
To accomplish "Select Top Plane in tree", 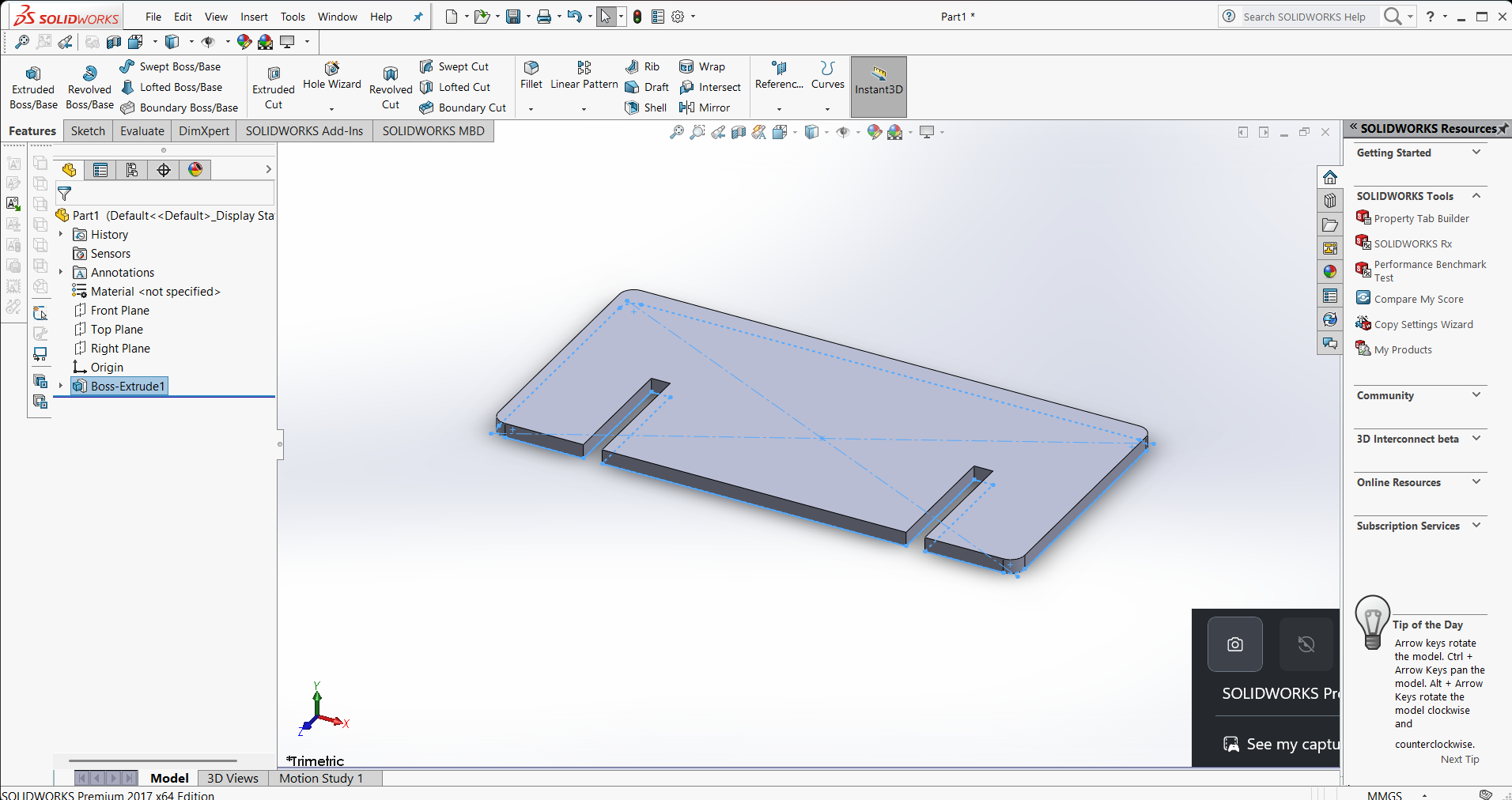I will click(x=108, y=330).
